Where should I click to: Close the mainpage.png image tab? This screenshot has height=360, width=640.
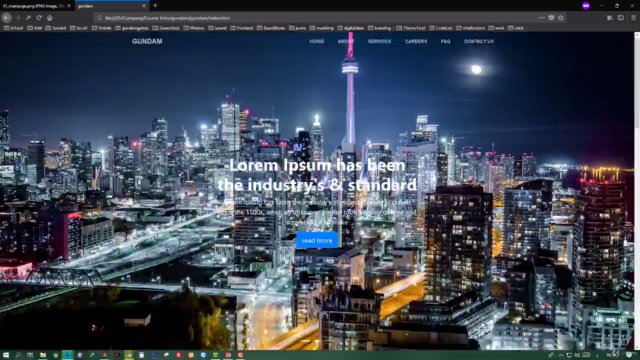pyautogui.click(x=69, y=6)
